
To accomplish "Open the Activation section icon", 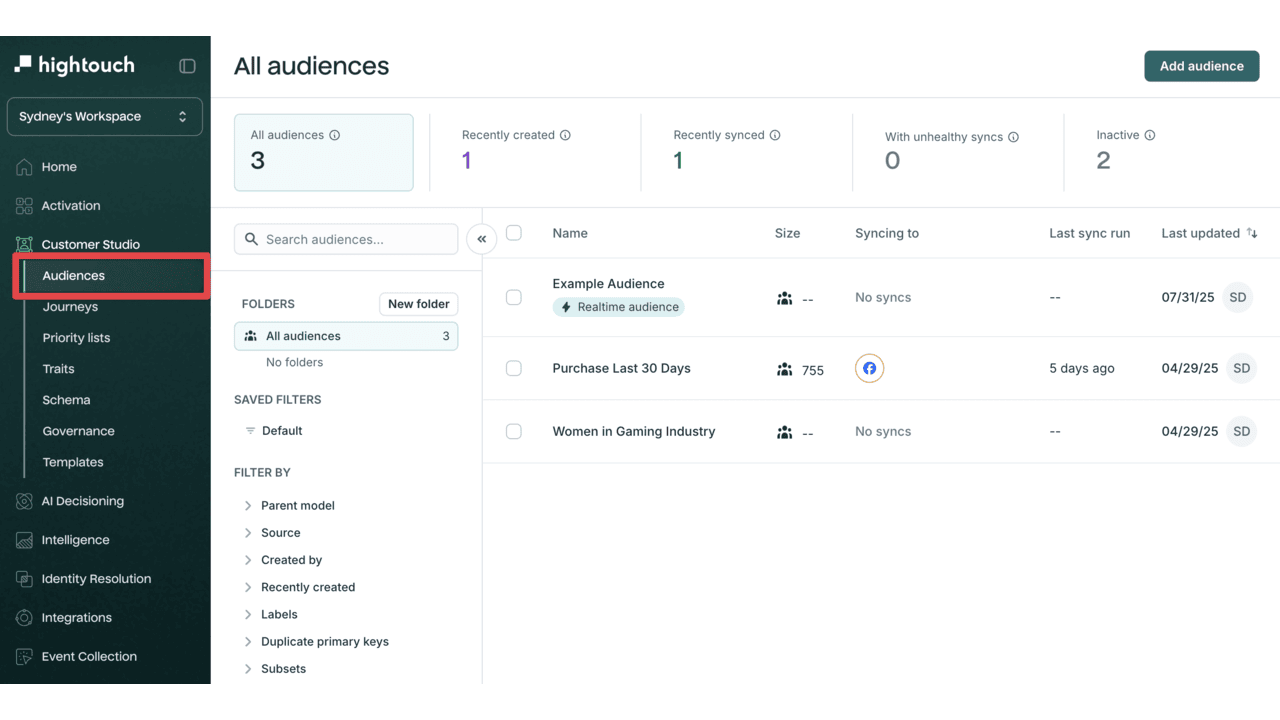I will click(24, 206).
